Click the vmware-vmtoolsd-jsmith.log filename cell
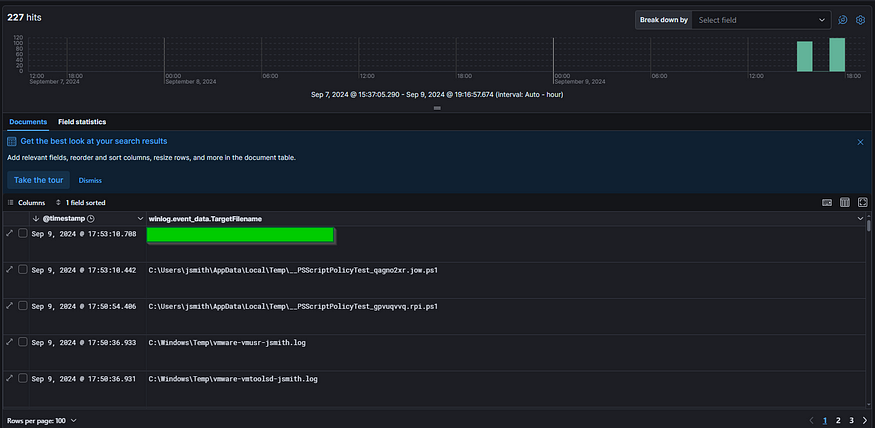Image resolution: width=875 pixels, height=428 pixels. pyautogui.click(x=233, y=379)
